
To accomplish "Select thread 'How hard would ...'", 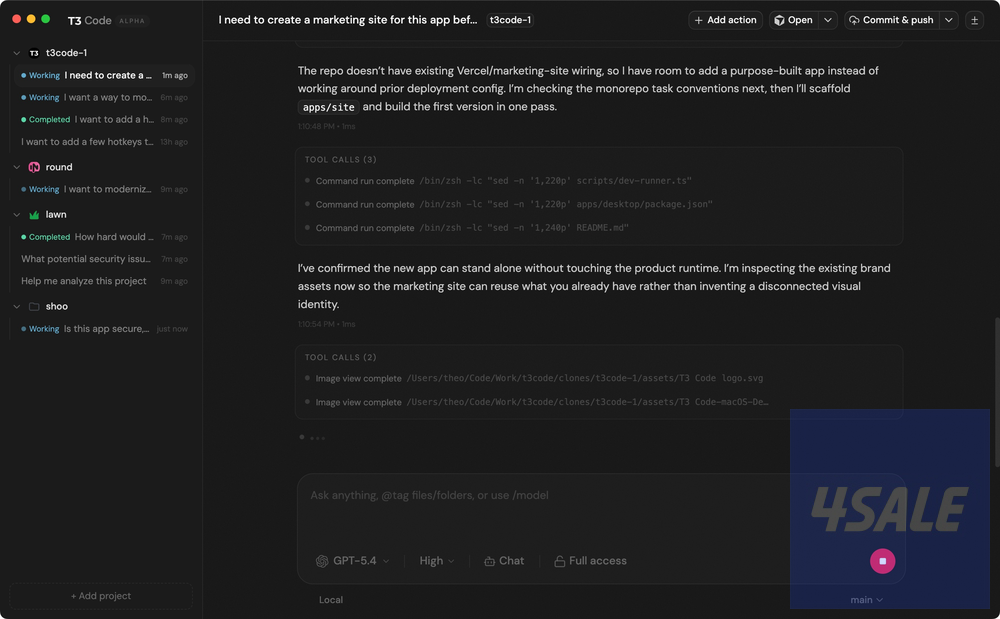I will [105, 237].
